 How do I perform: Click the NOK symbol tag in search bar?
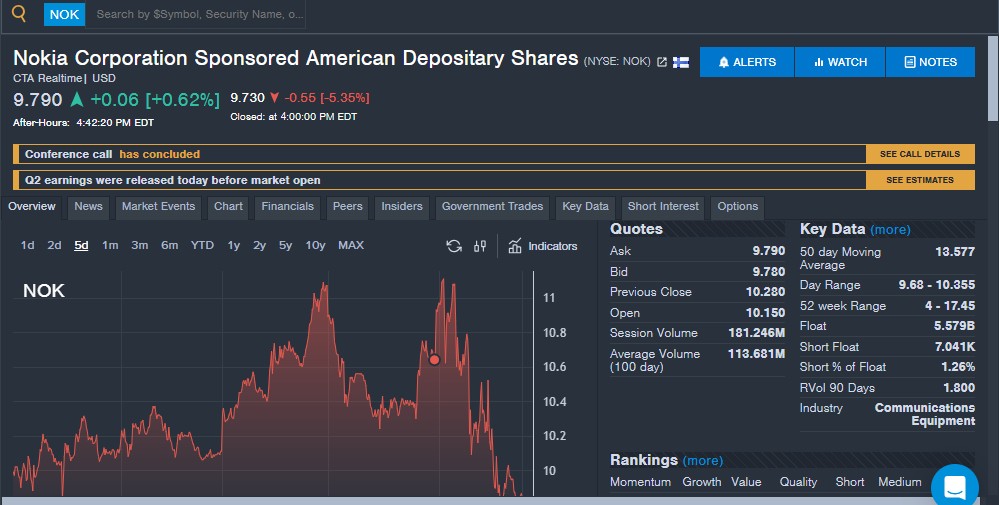(64, 14)
